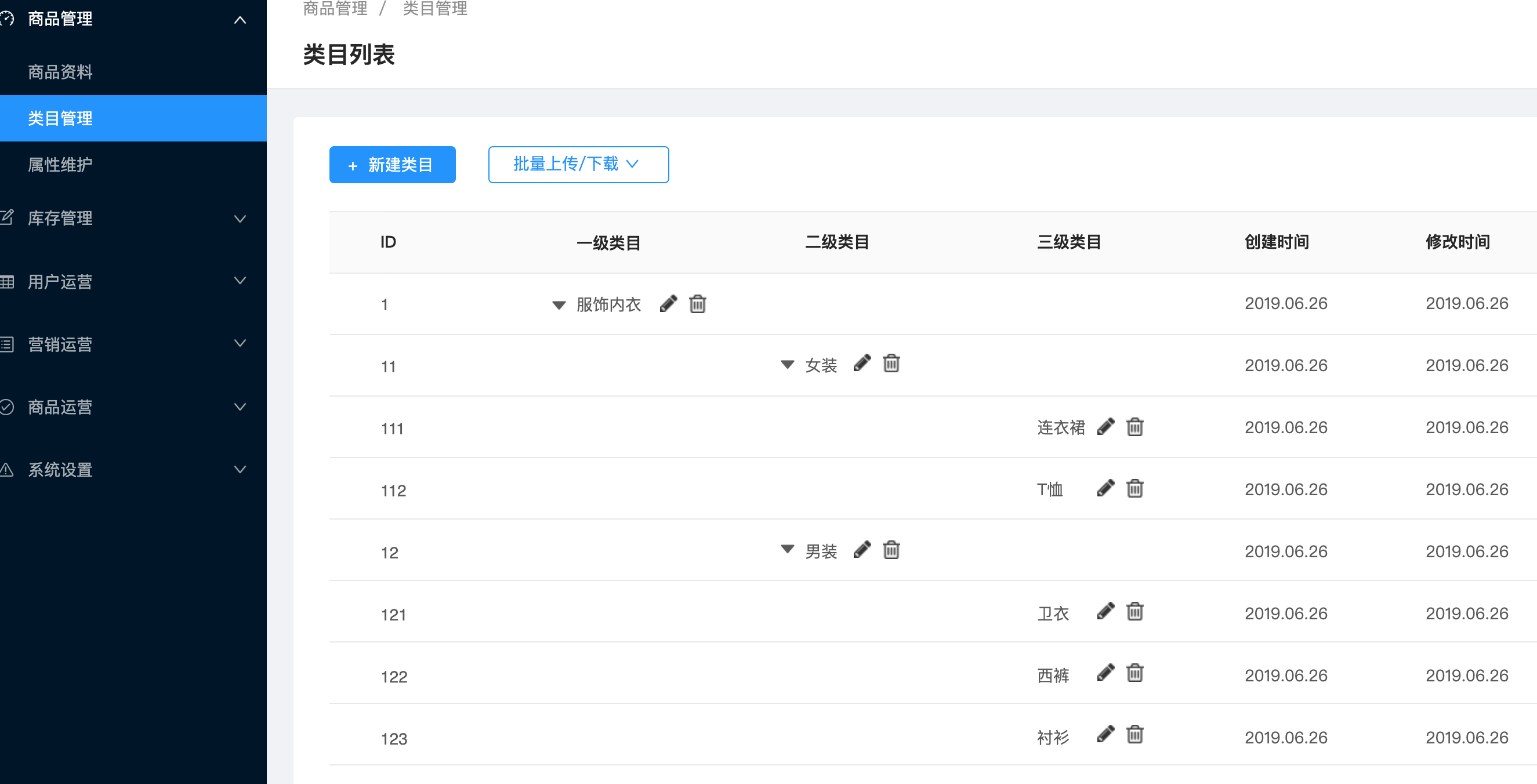Edit the 衬衫 category pencil icon
The height and width of the screenshot is (784, 1537).
click(1105, 735)
